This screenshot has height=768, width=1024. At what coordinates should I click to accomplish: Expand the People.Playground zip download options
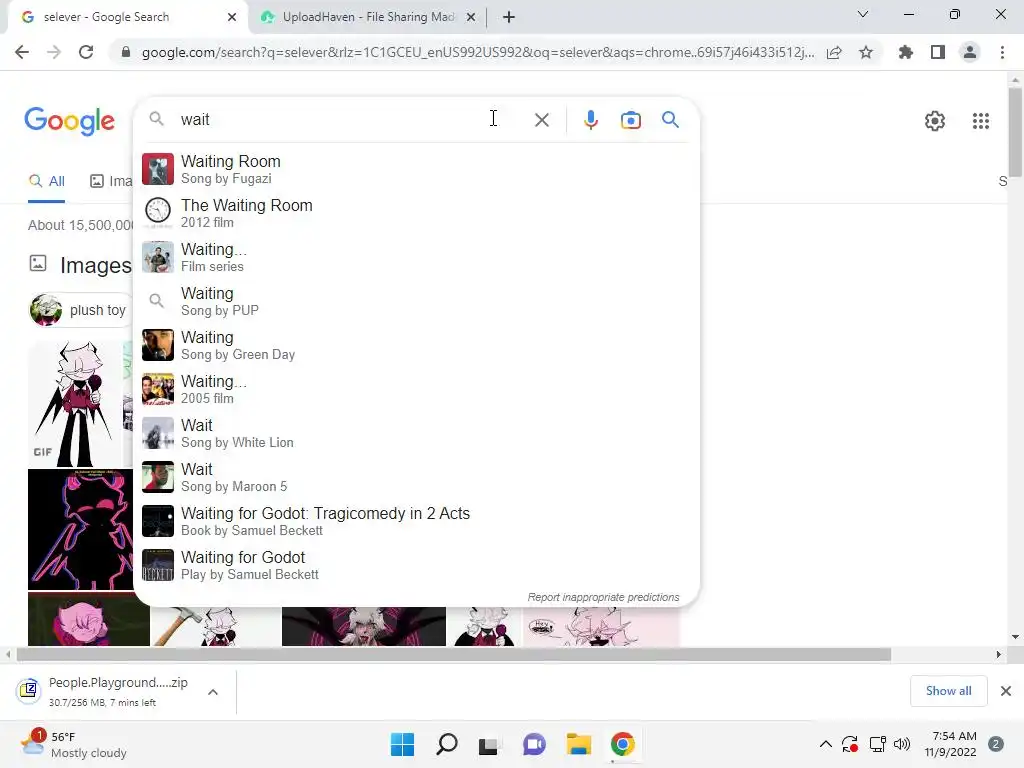[213, 692]
